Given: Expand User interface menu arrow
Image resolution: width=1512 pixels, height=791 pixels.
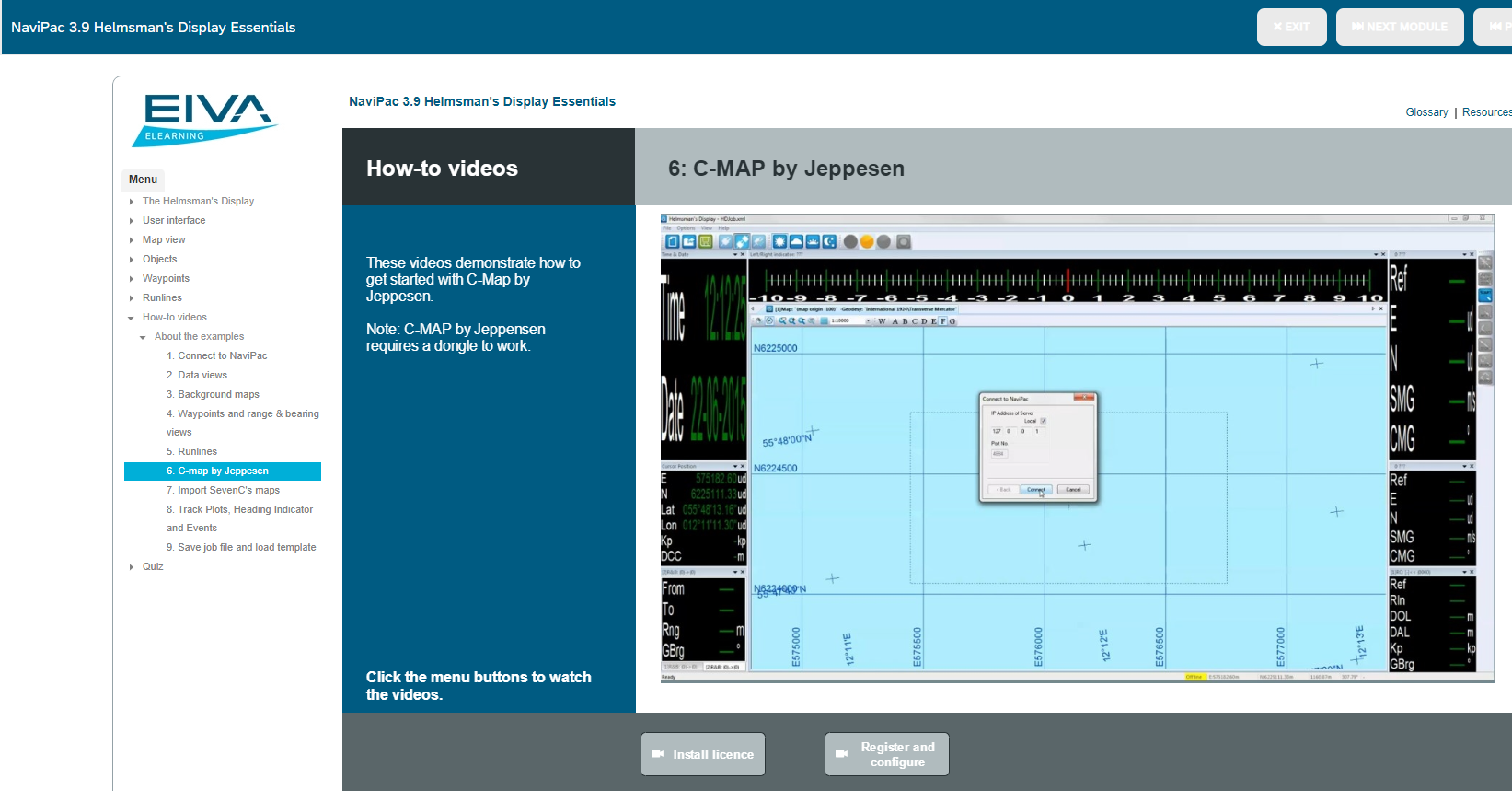Looking at the screenshot, I should [132, 221].
